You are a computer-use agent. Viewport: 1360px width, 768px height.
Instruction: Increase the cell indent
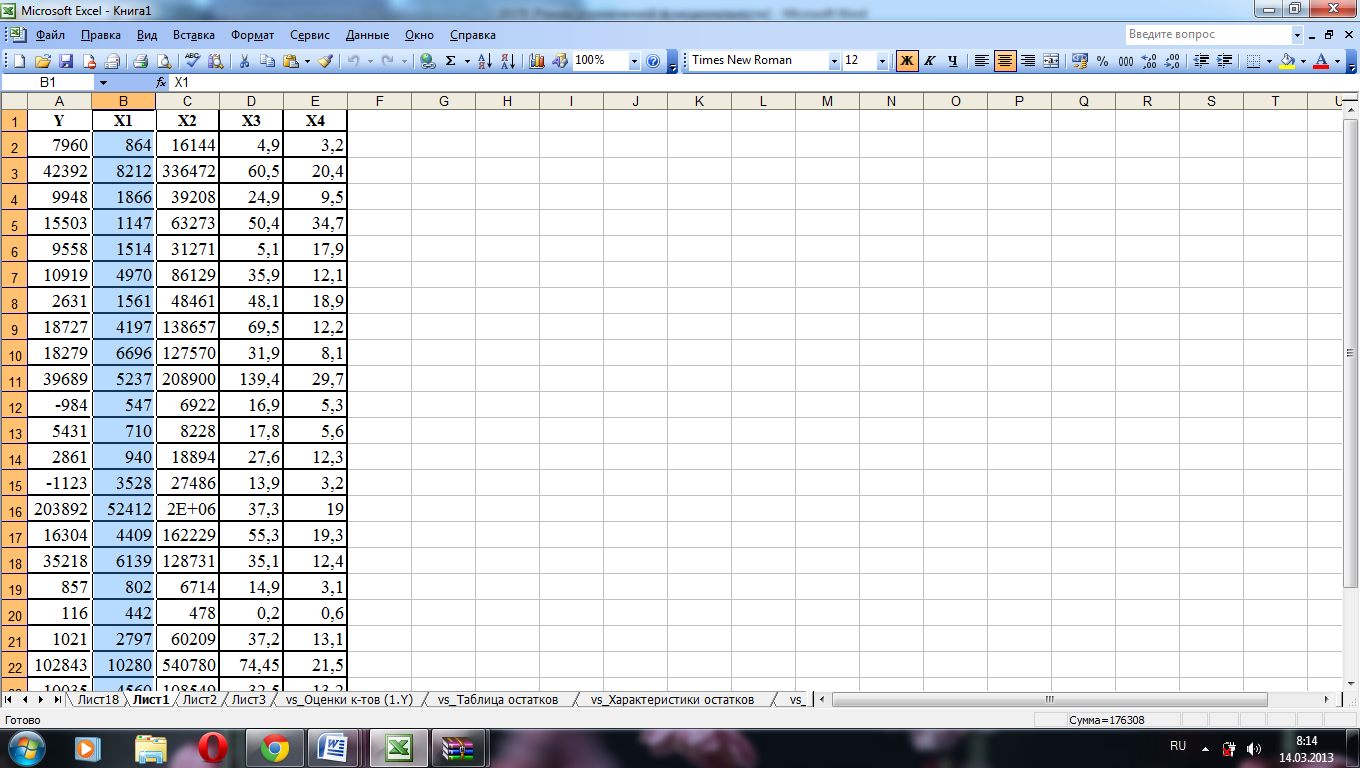click(x=1224, y=61)
